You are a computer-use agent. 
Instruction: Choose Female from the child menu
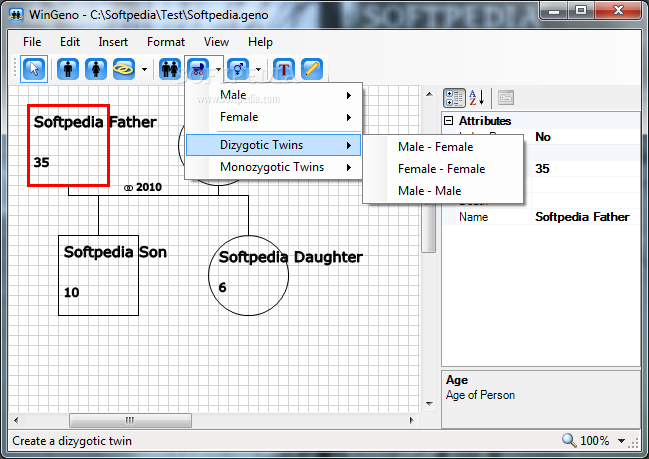pos(273,117)
